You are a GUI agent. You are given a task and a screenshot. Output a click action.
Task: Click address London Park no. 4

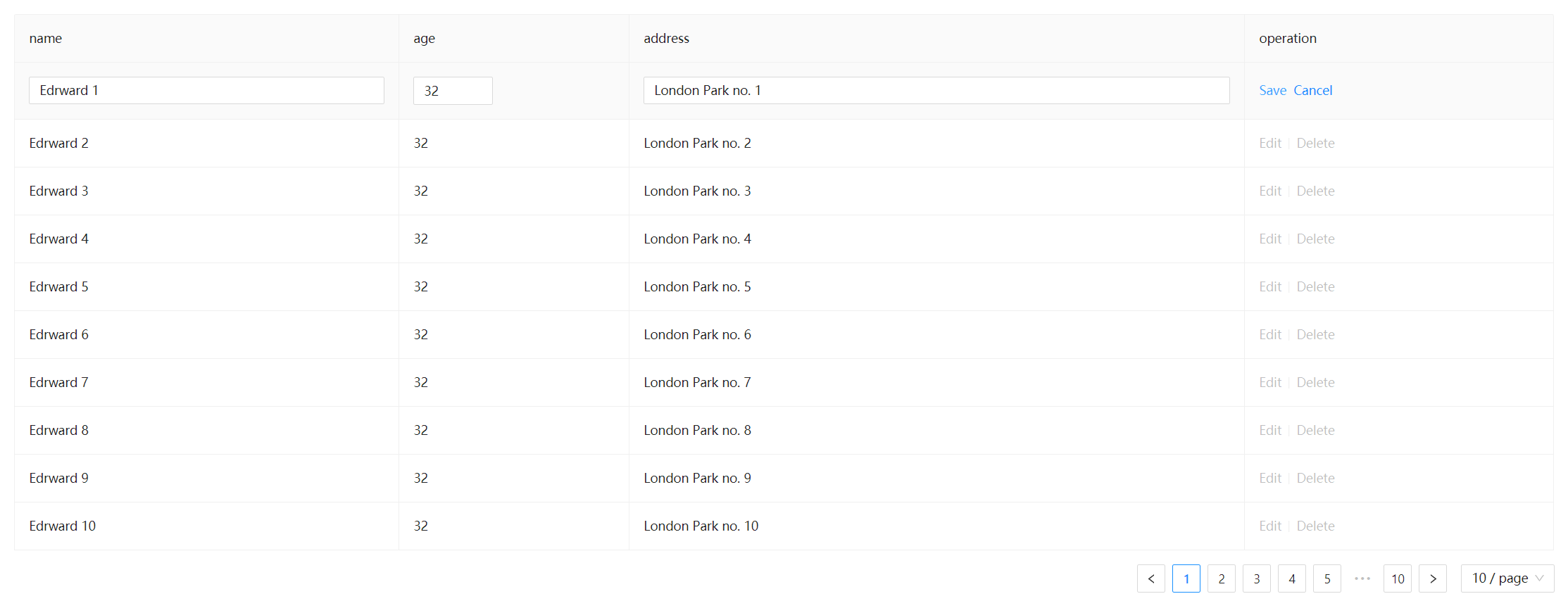click(697, 239)
